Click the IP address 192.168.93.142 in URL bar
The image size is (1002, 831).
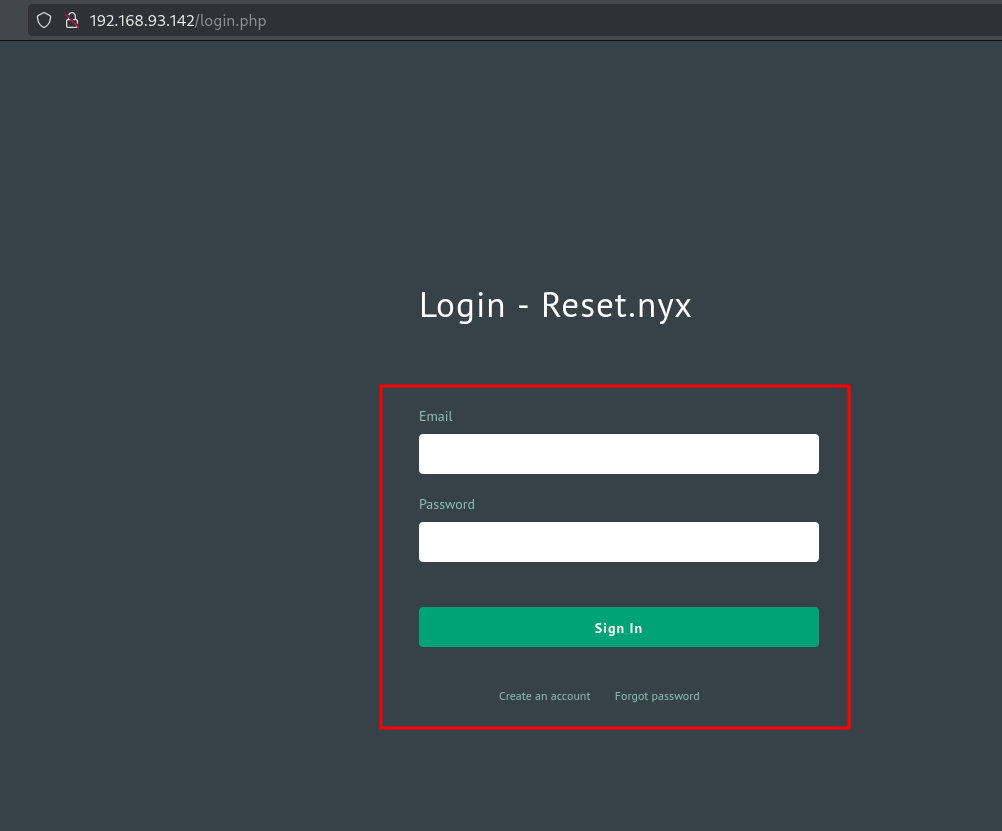(141, 20)
